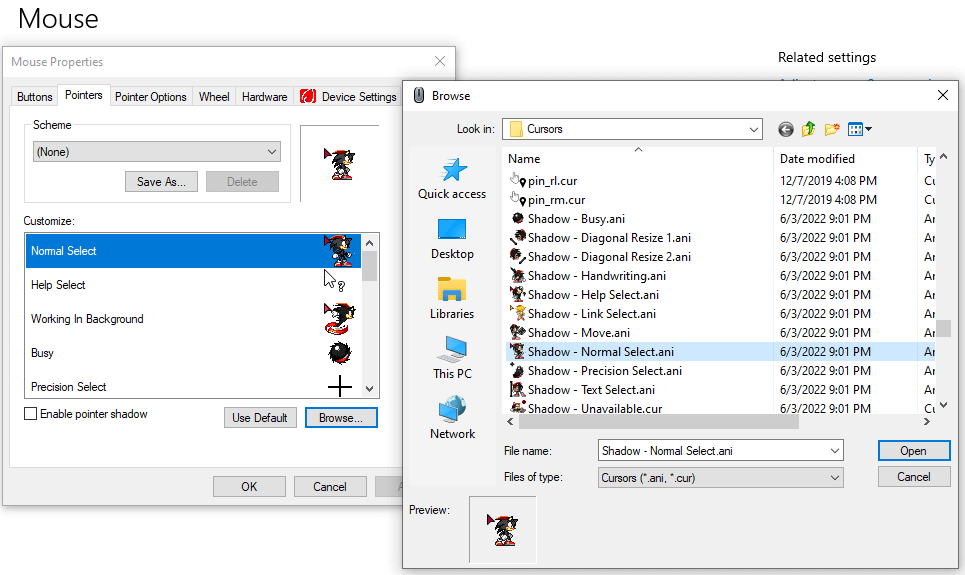Click Customize list scroll up arrow
The height and width of the screenshot is (575, 965).
click(369, 243)
